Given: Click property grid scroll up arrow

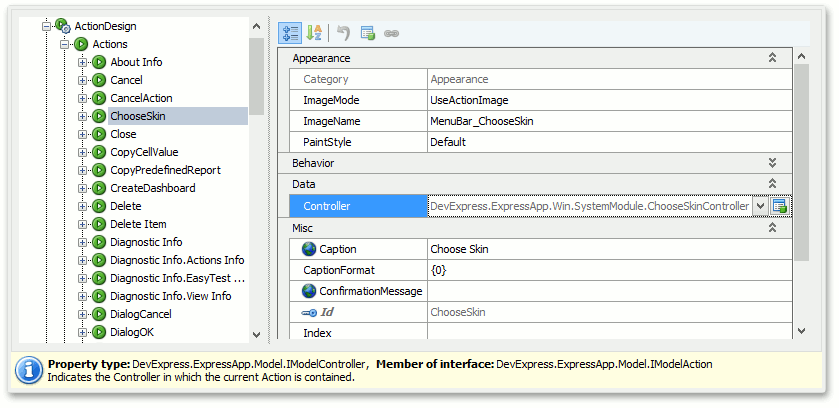Looking at the screenshot, I should coord(801,56).
